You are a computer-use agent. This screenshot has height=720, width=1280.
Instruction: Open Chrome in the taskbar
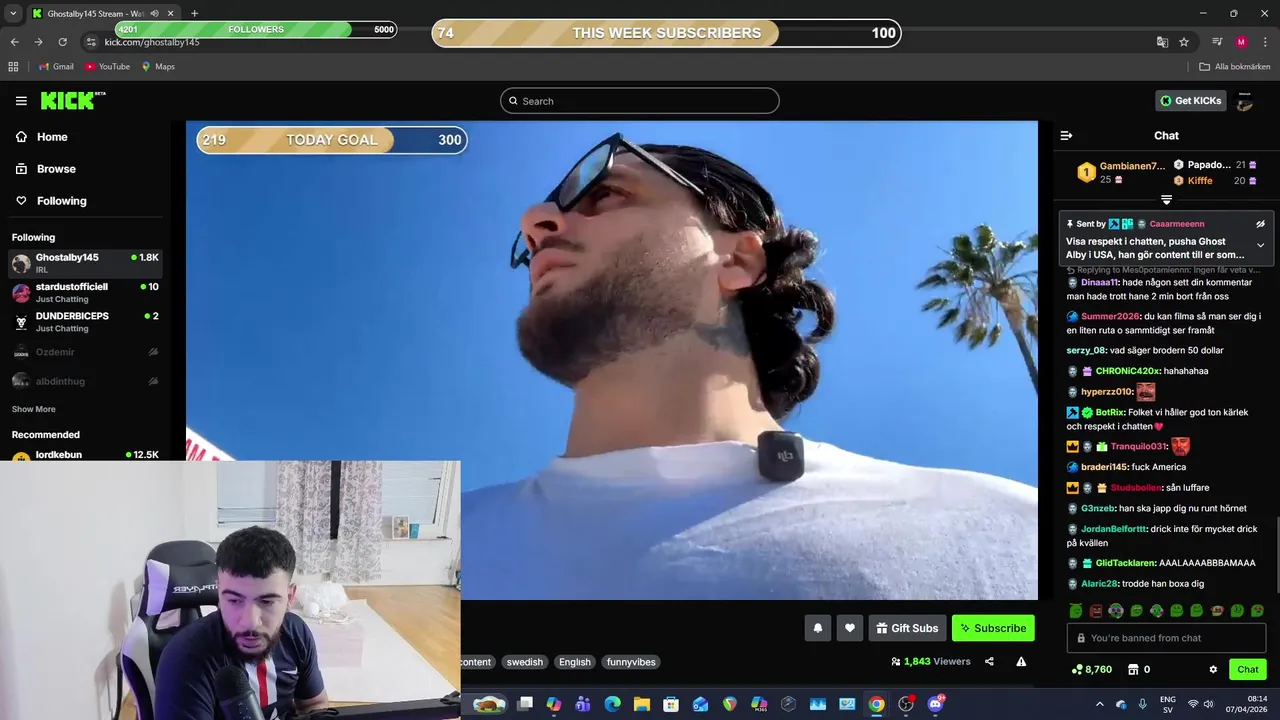[x=876, y=704]
